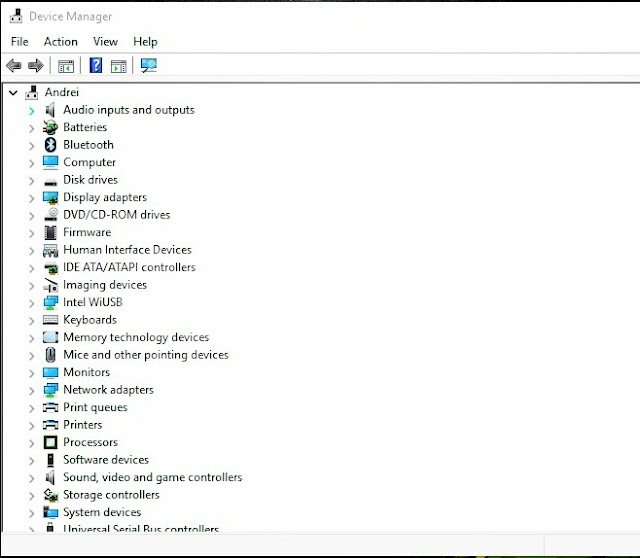This screenshot has width=640, height=558.
Task: Expand the Monitors chevron
Action: 31,373
